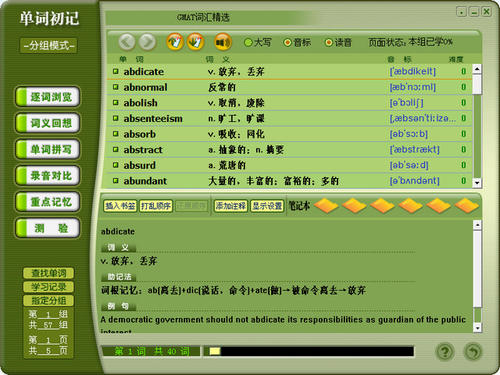This screenshot has width=500, height=375.
Task: Play pronunciation with the speaker icon
Action: point(223,42)
